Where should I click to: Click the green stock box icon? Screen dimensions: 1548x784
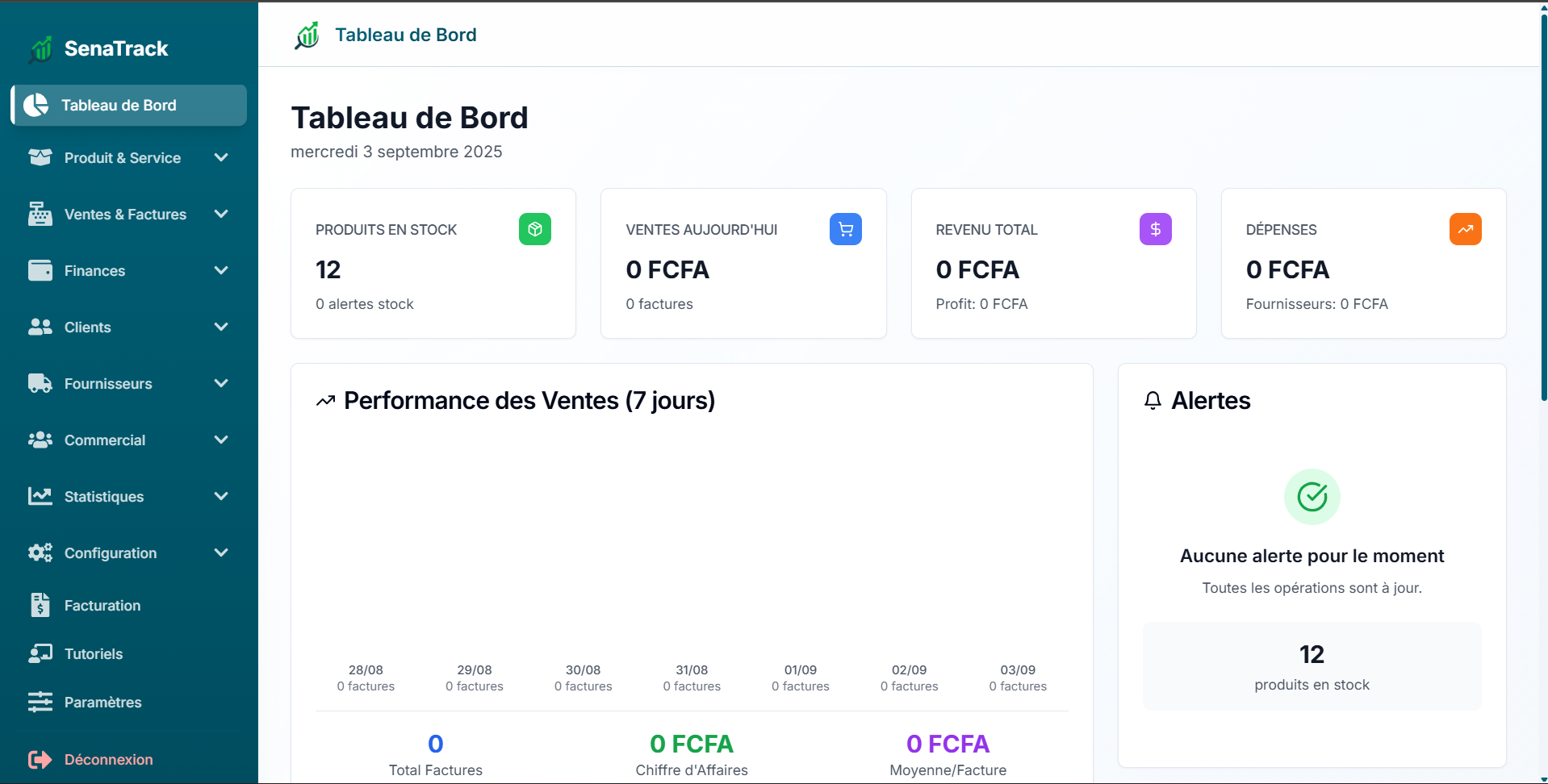point(534,229)
